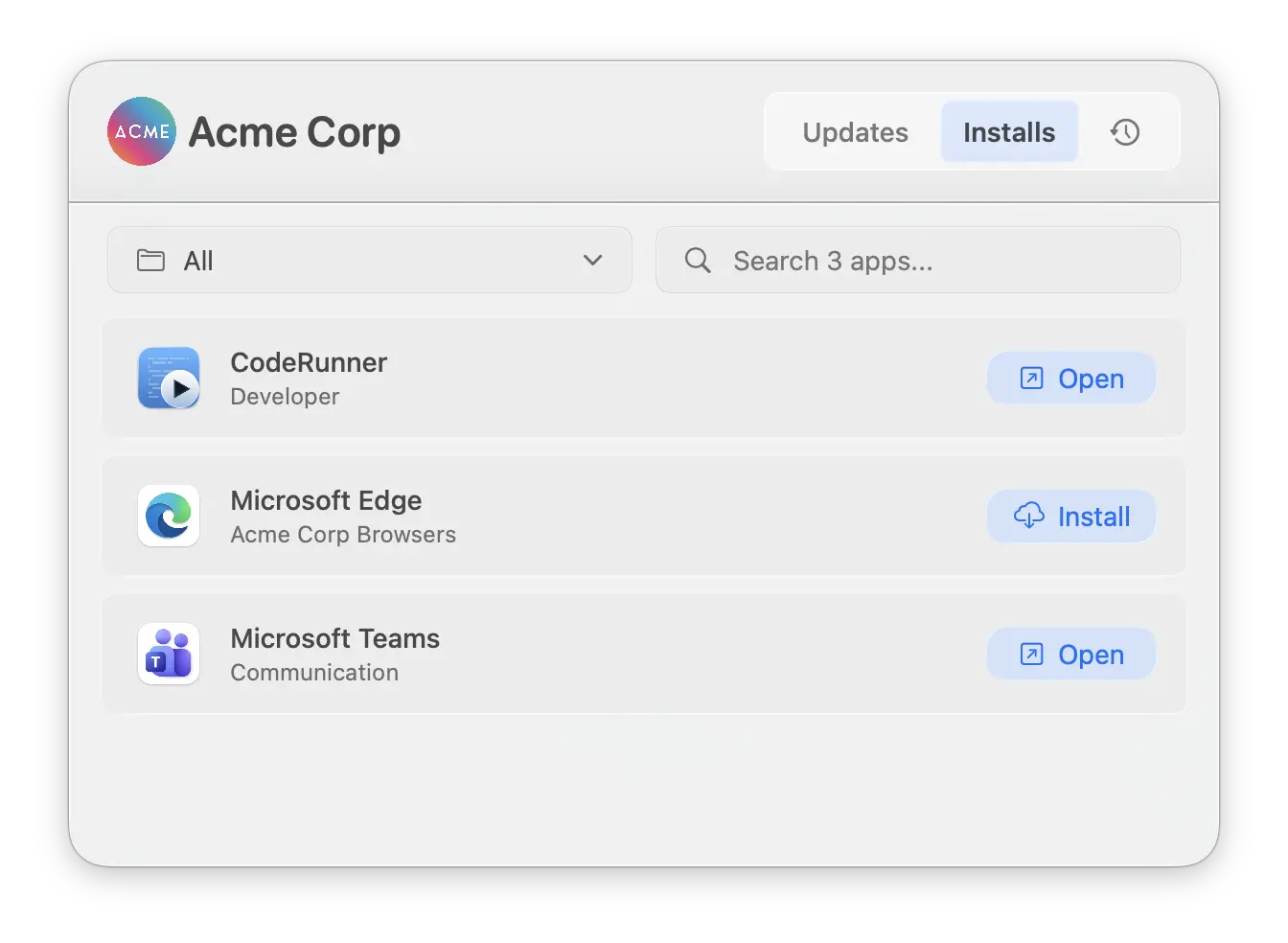Viewport: 1288px width, 943px height.
Task: Click the Microsoft Edge app name
Action: tap(326, 500)
